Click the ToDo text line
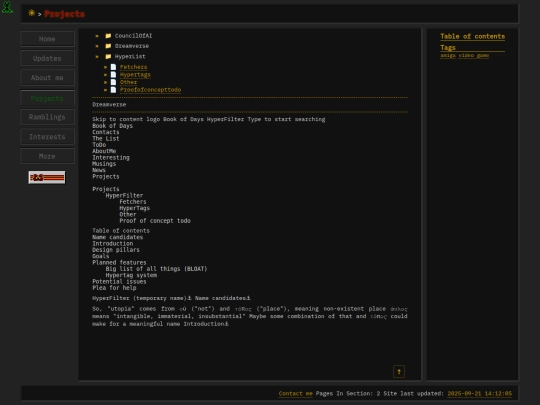The height and width of the screenshot is (405, 540). [99, 145]
